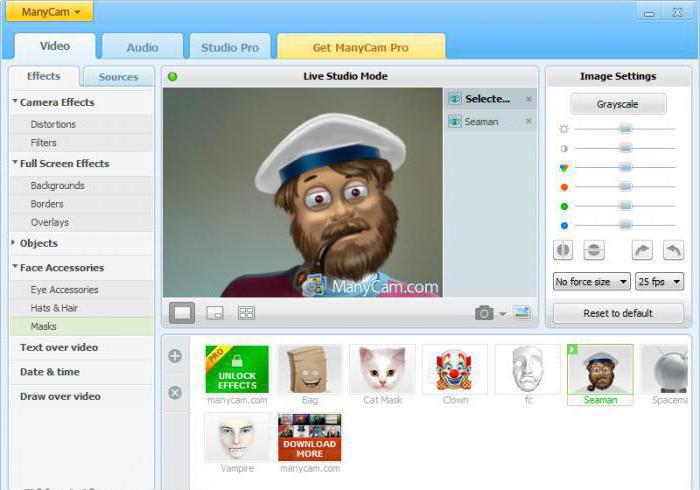Open the No force size dropdown
Screen dimensions: 700x490
[591, 282]
